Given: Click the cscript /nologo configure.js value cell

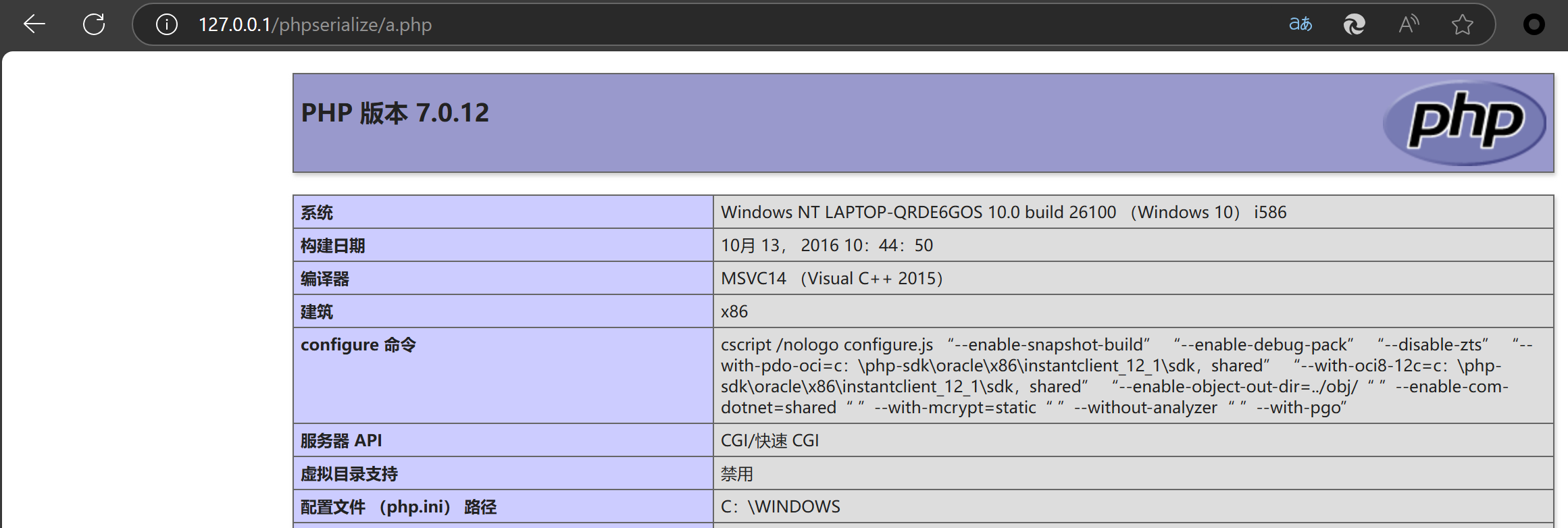Looking at the screenshot, I should pyautogui.click(x=1134, y=375).
